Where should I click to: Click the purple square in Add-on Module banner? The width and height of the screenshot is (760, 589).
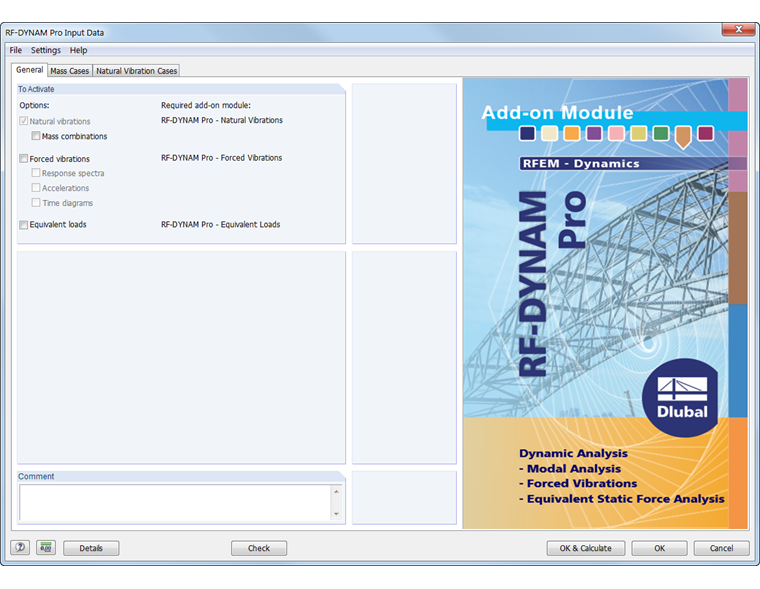[594, 133]
